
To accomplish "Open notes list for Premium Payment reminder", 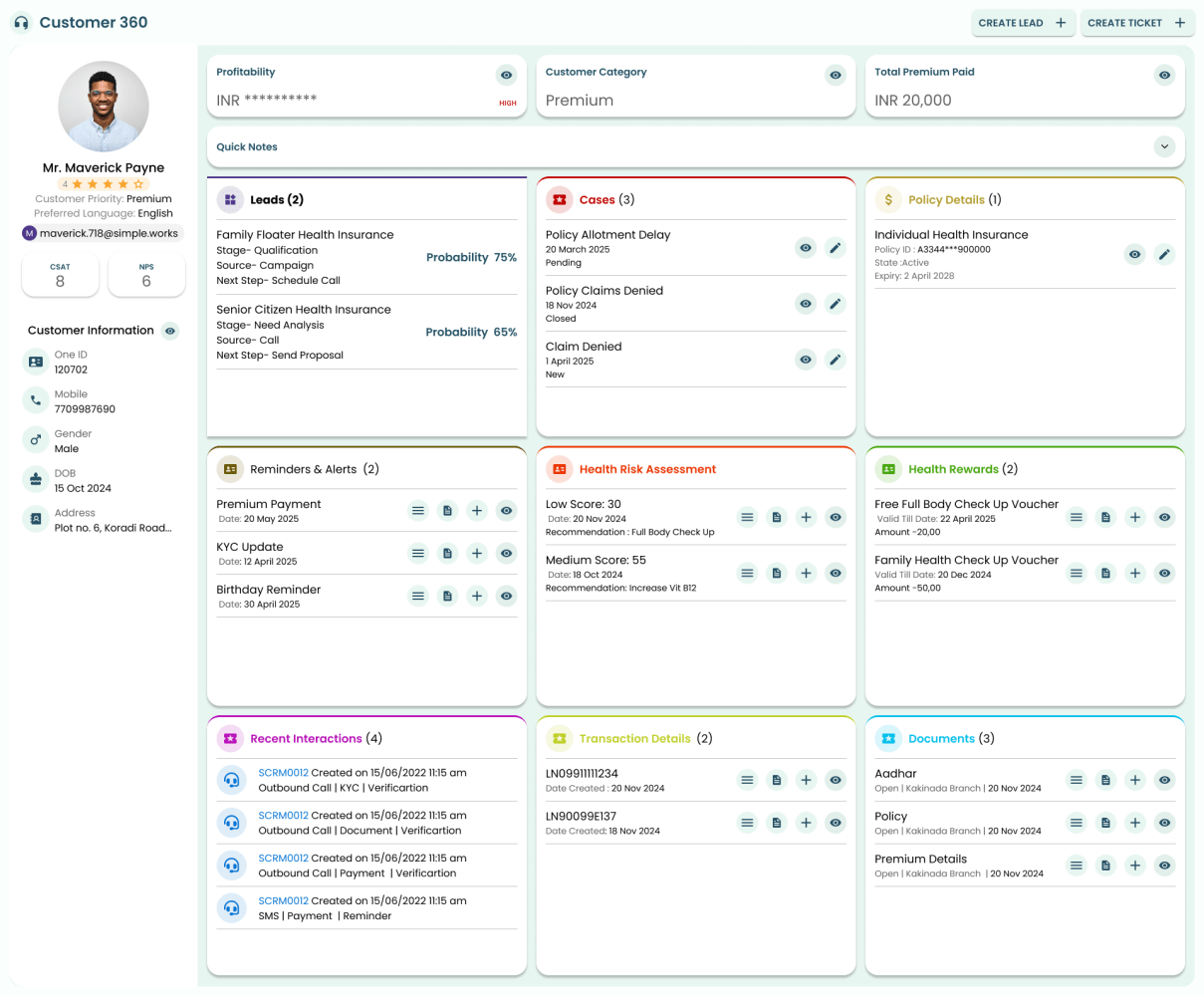I will tap(417, 510).
